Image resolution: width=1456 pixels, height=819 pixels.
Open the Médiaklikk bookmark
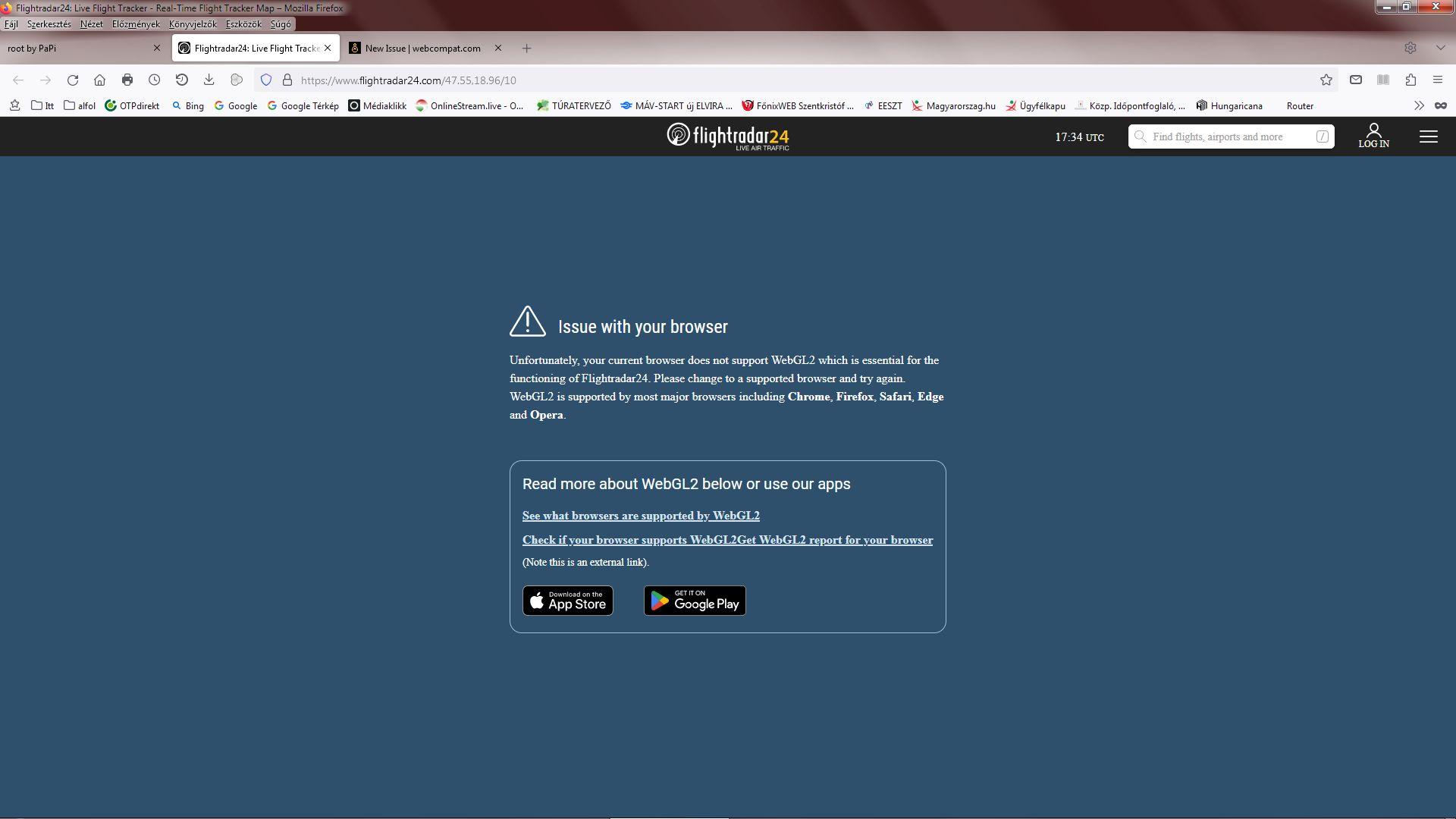[378, 106]
